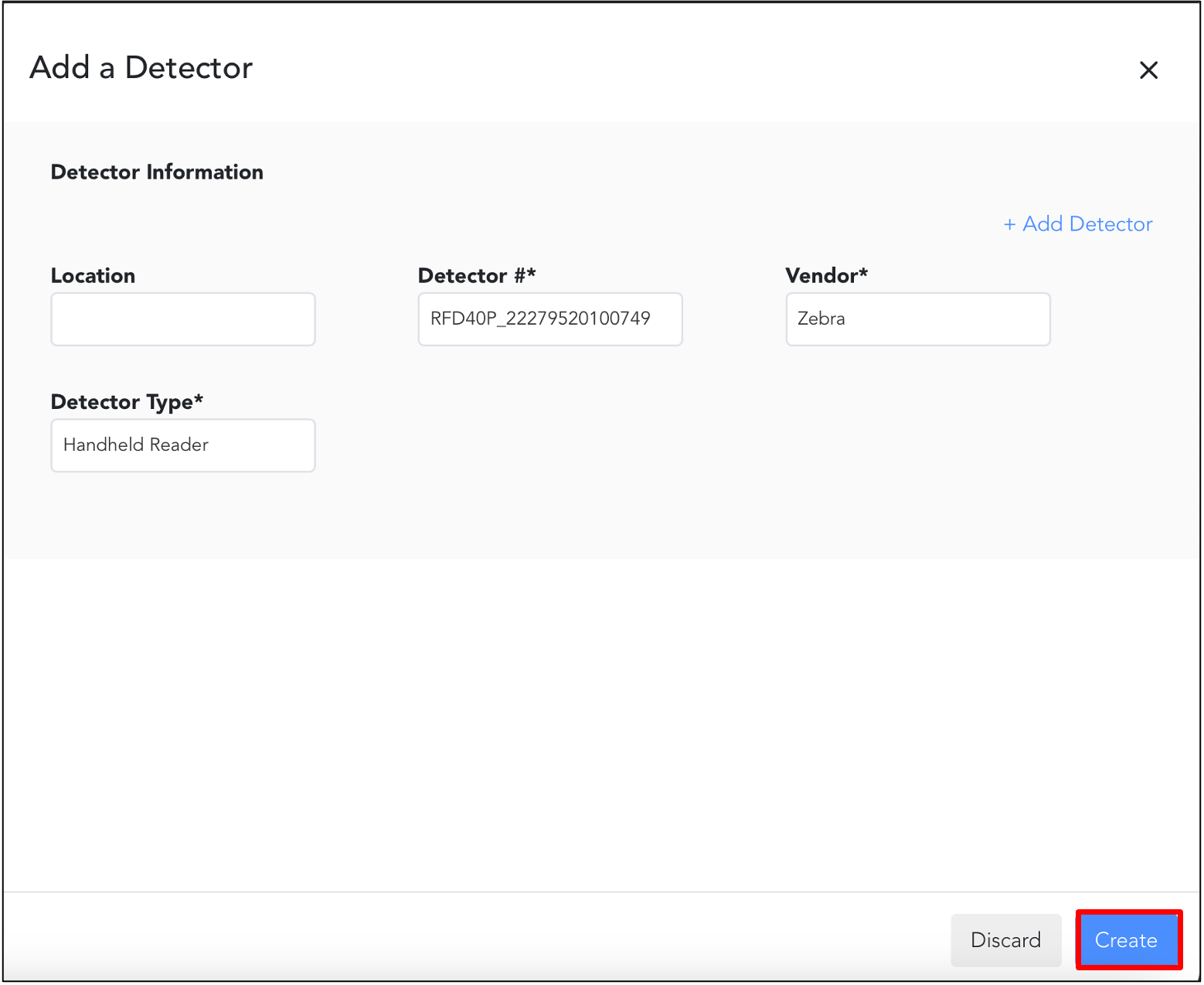1204x985 pixels.
Task: Open the Detector Type field Handheld Reader
Action: point(183,445)
